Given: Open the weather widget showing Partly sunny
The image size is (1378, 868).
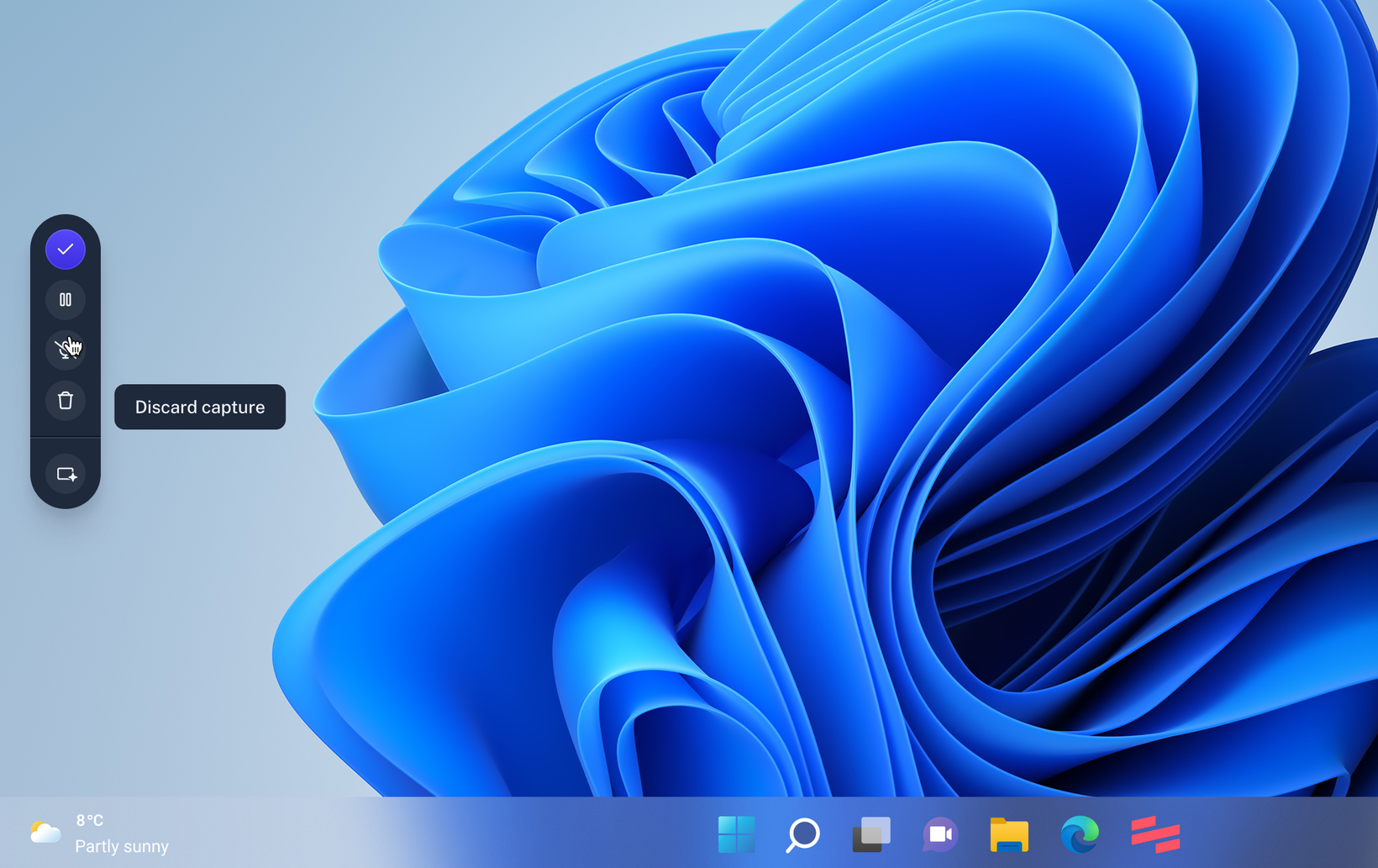Looking at the screenshot, I should tap(99, 834).
